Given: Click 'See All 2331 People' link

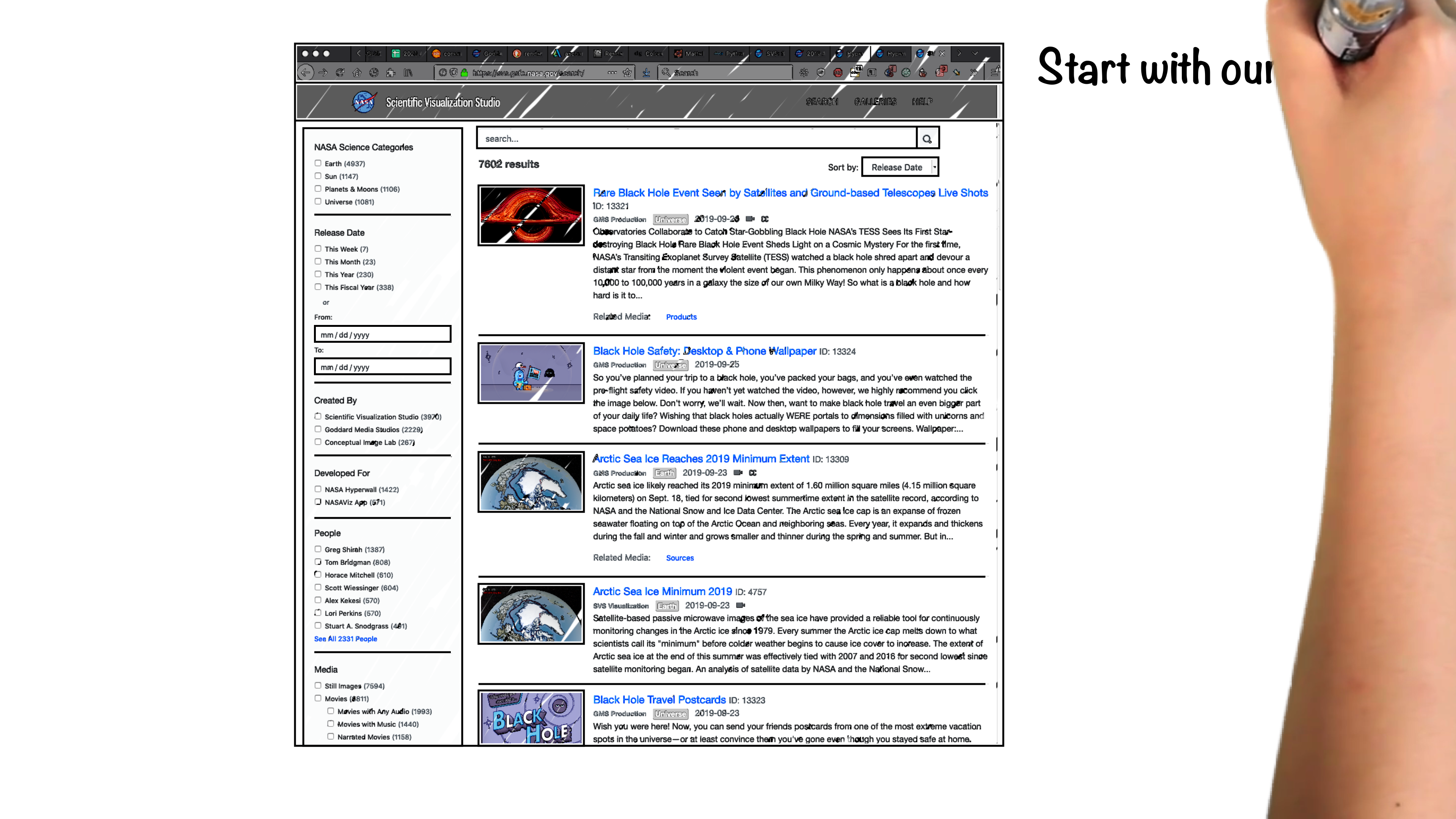Looking at the screenshot, I should coord(345,639).
